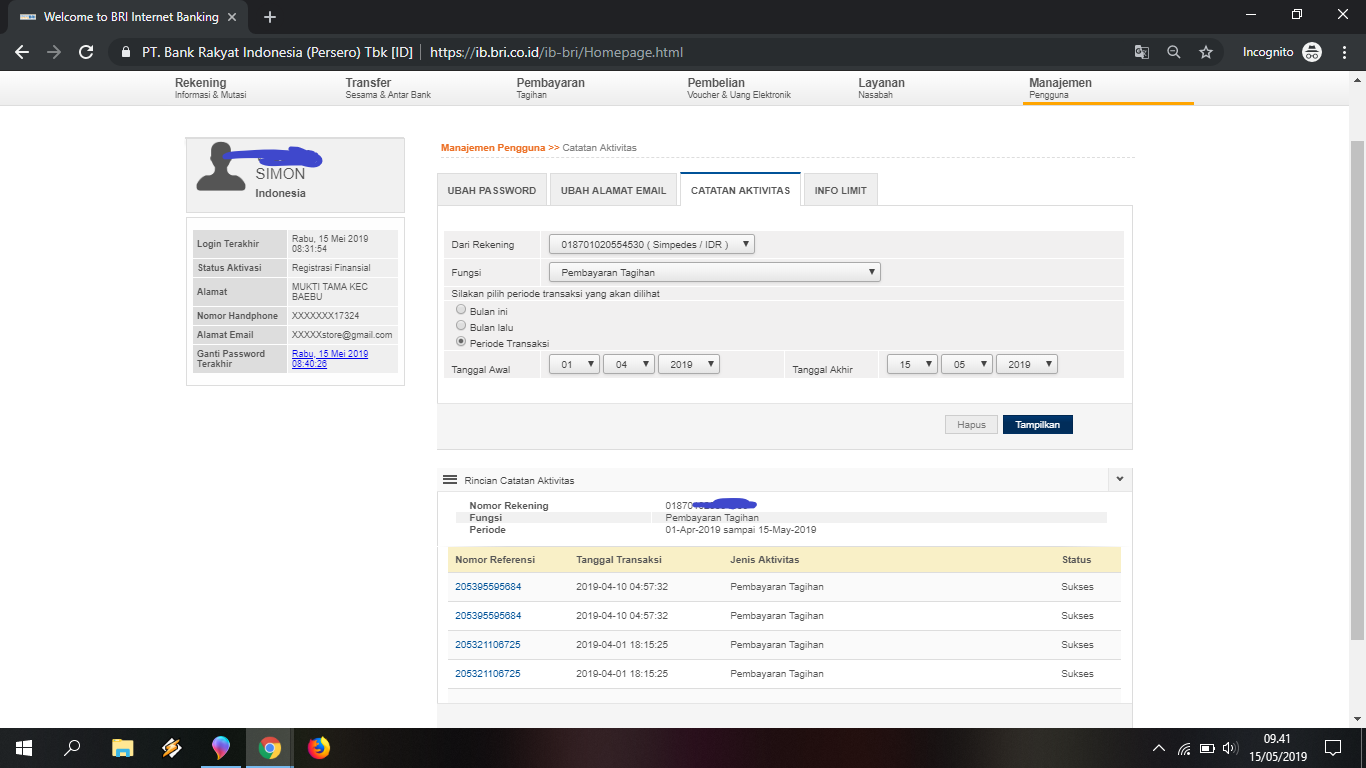Click email value XXXXXstore@gmail.com
1366x768 pixels.
342,335
